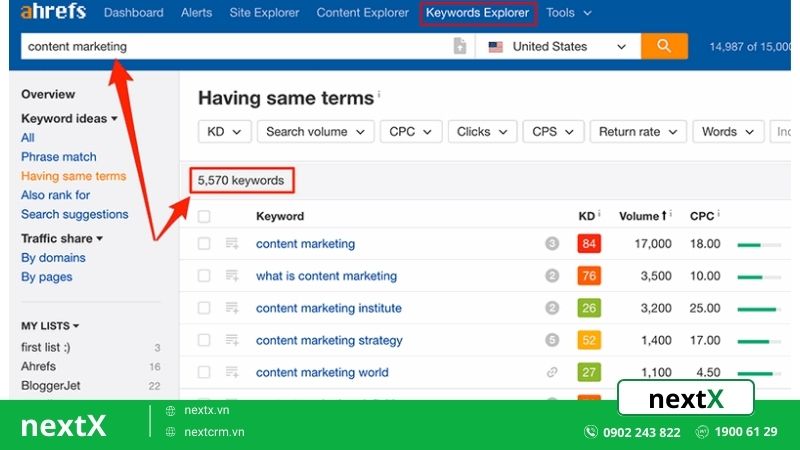Viewport: 800px width, 450px height.
Task: Click the globe icon next to nextcrm.vn
Action: tap(170, 432)
